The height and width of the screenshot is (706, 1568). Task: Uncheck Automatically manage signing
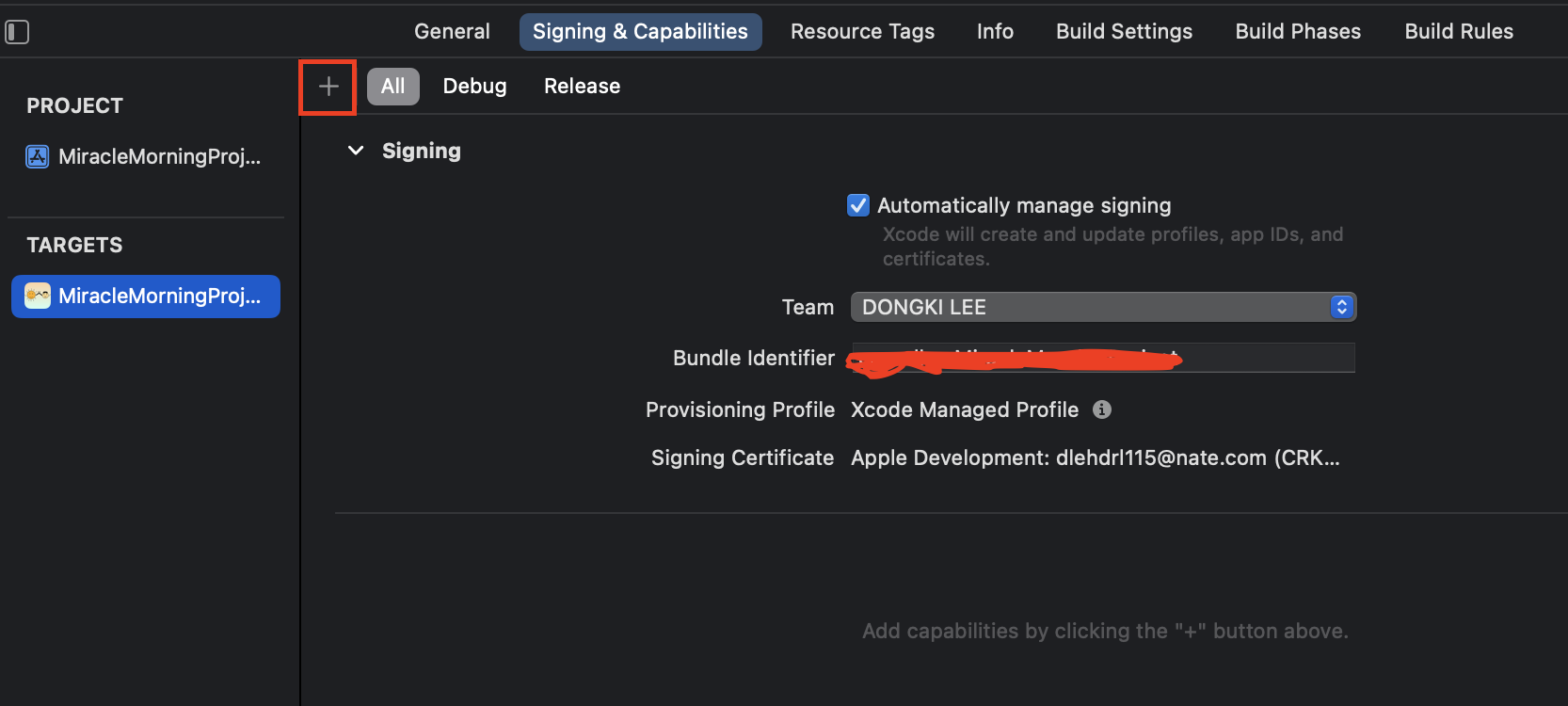[858, 205]
